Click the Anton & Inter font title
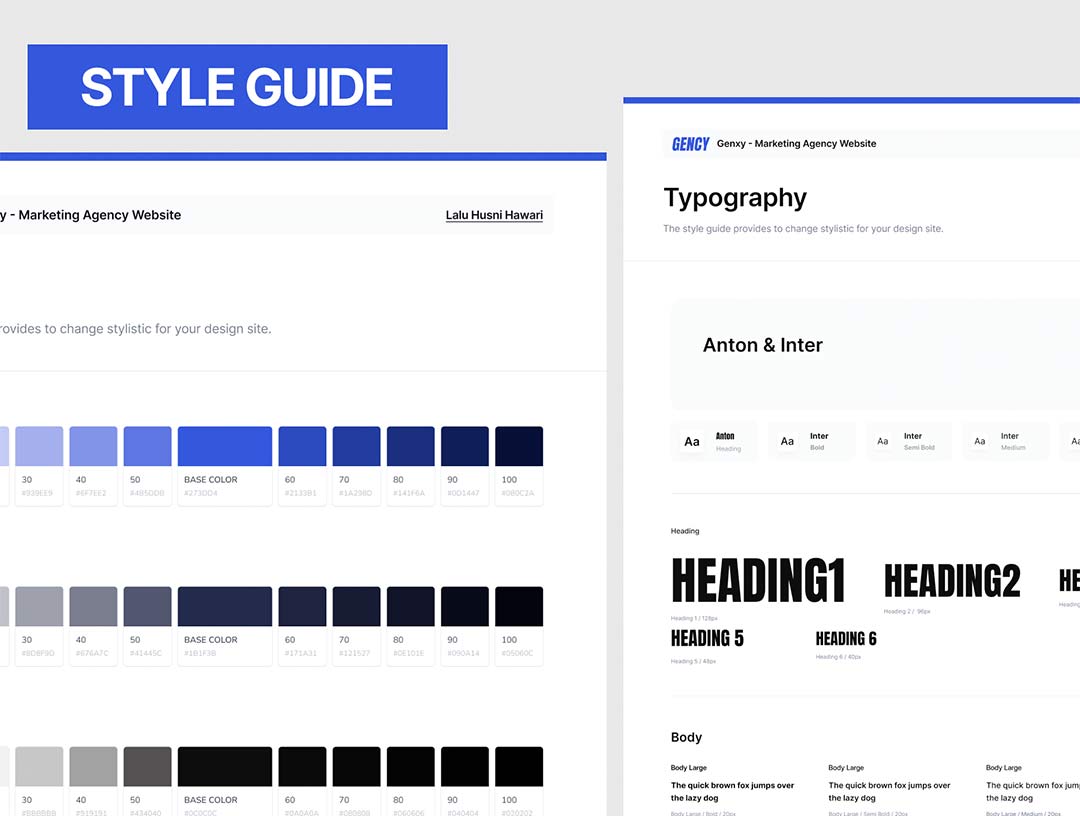Screen dimensions: 1080x816 763,345
